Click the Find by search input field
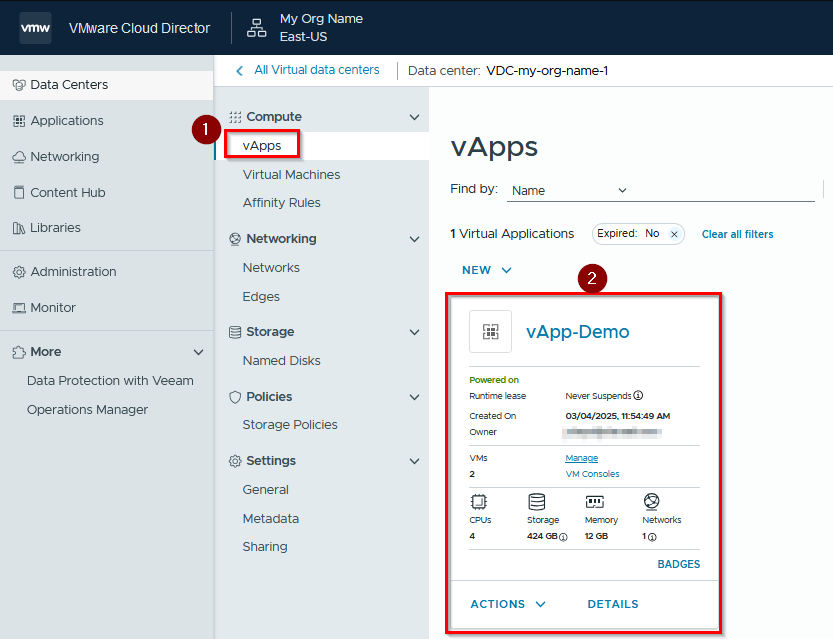This screenshot has width=833, height=639. point(724,190)
